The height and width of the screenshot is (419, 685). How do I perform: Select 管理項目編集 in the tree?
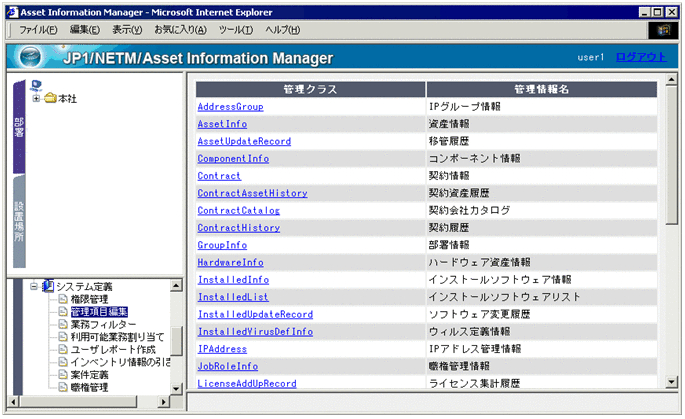(x=99, y=312)
